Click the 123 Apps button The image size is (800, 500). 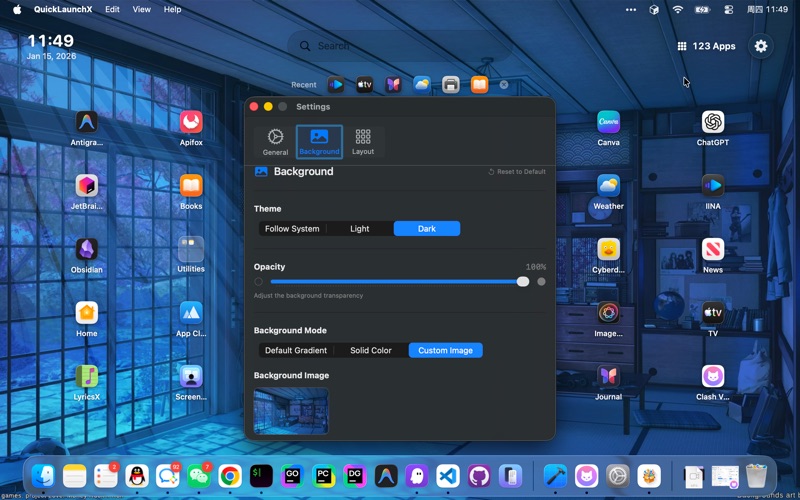pos(707,46)
